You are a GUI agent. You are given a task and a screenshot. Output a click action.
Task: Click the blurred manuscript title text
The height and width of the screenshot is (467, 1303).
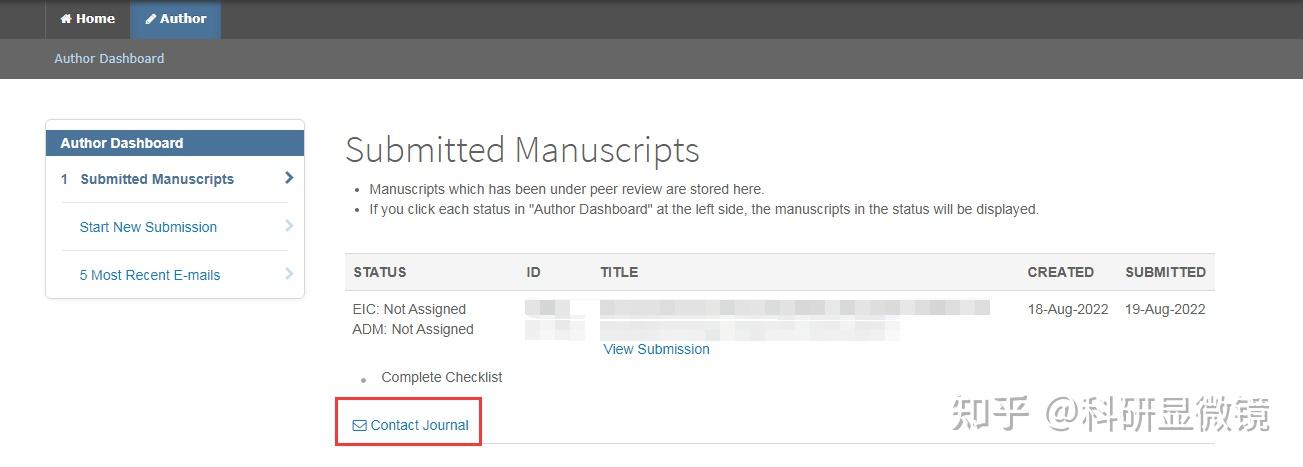(x=794, y=308)
